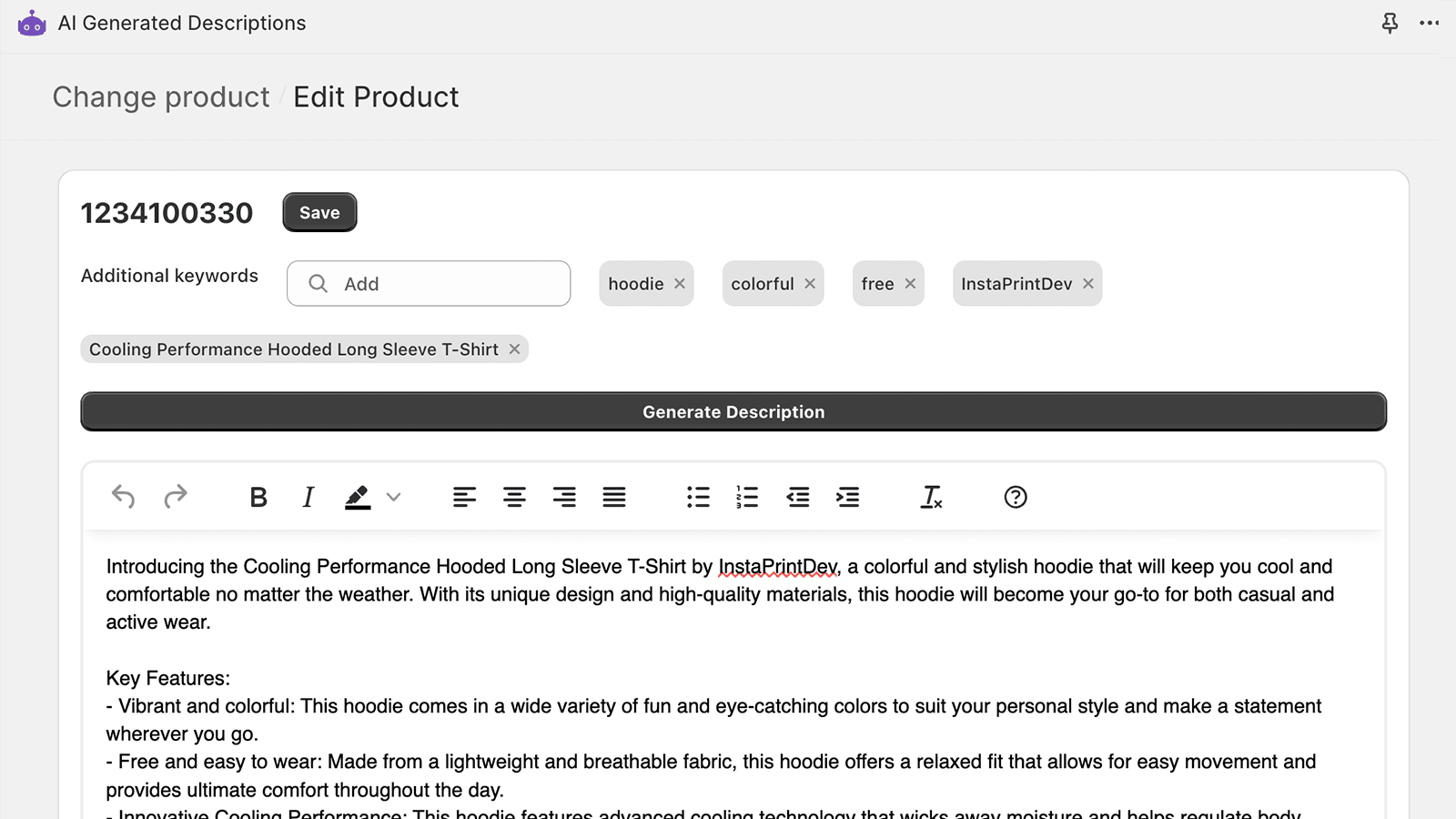Apply italic formatting
The height and width of the screenshot is (819, 1456).
tap(308, 497)
